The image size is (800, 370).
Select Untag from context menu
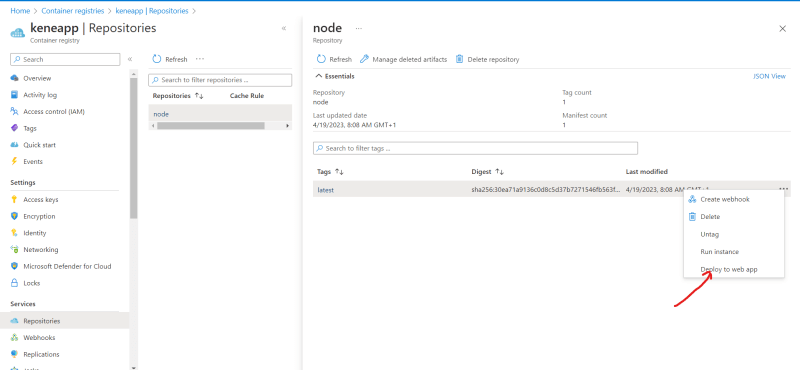click(734, 234)
